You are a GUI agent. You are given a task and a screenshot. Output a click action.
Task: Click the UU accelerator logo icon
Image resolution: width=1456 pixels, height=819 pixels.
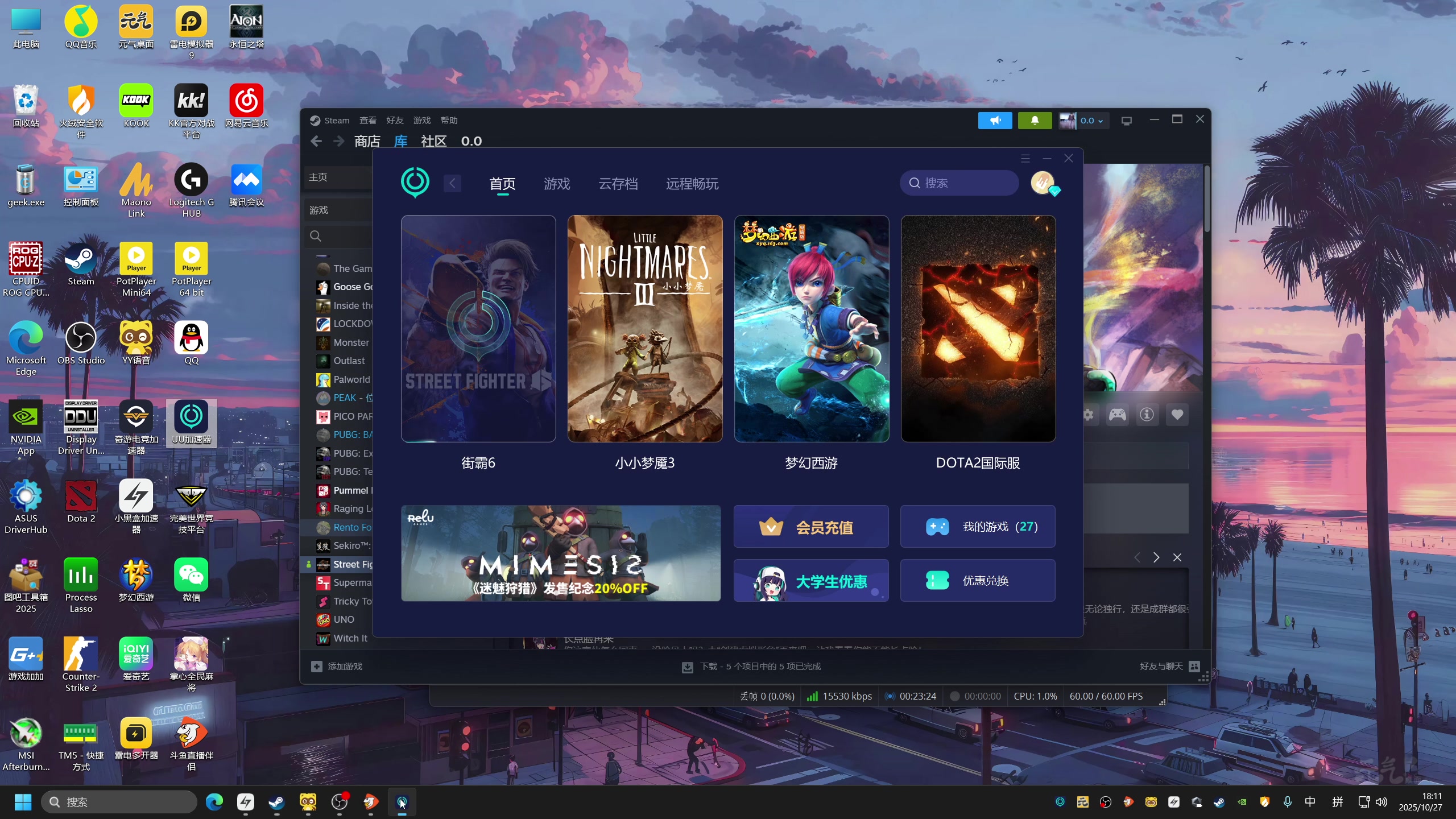coord(415,182)
